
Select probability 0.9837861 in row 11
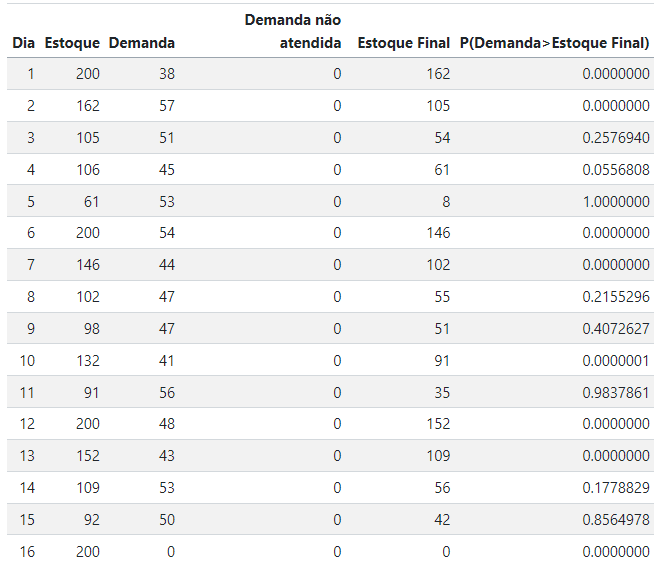(616, 393)
